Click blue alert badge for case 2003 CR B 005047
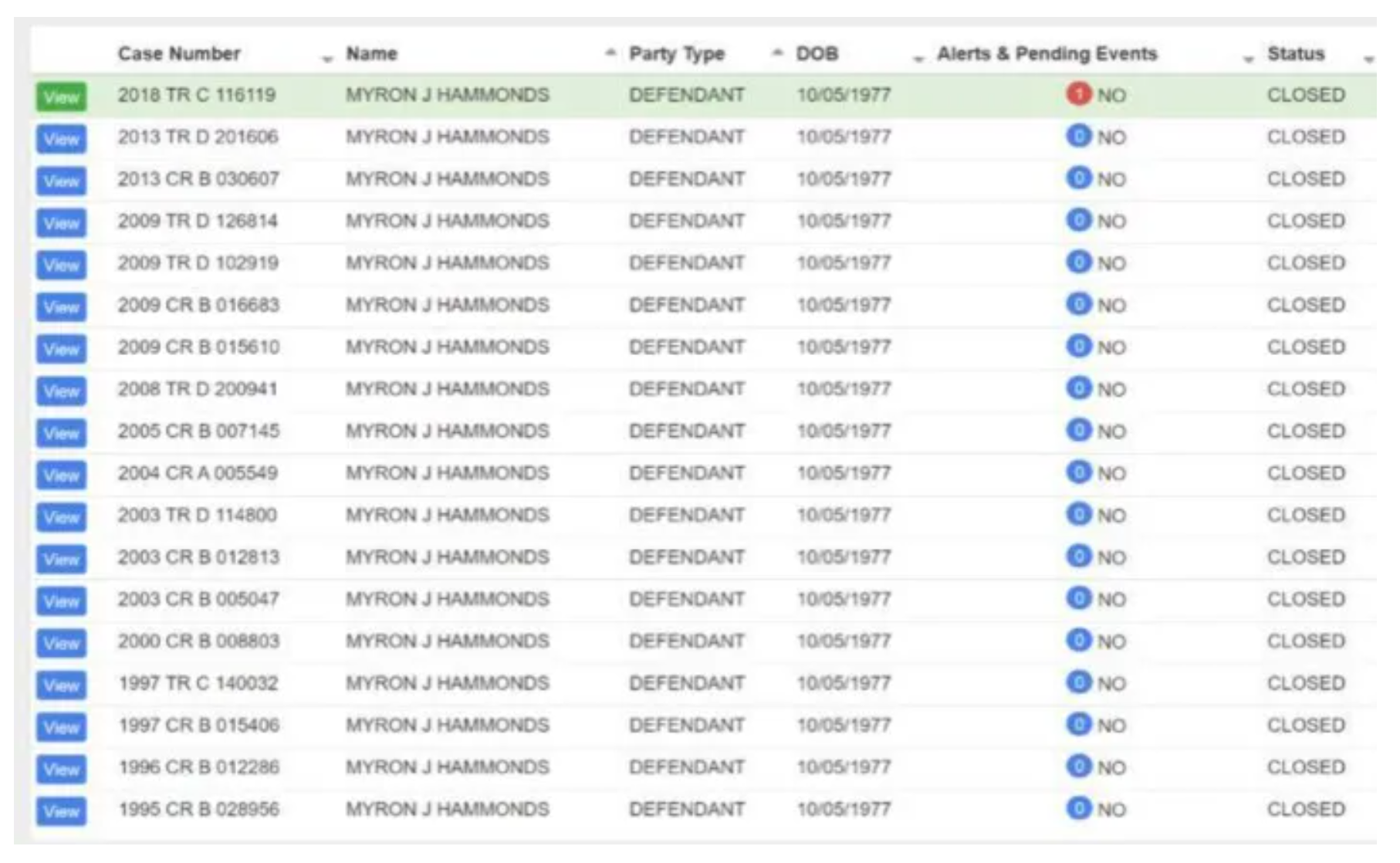 (x=1079, y=597)
